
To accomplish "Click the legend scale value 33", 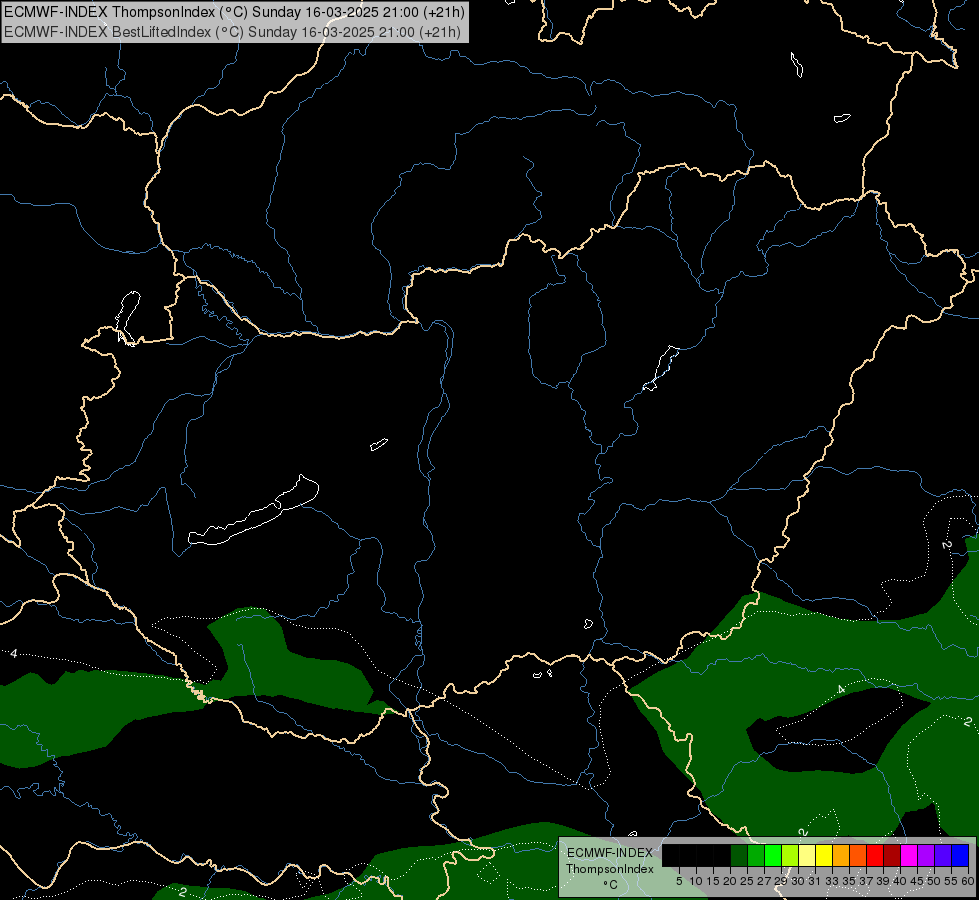I will (x=832, y=881).
